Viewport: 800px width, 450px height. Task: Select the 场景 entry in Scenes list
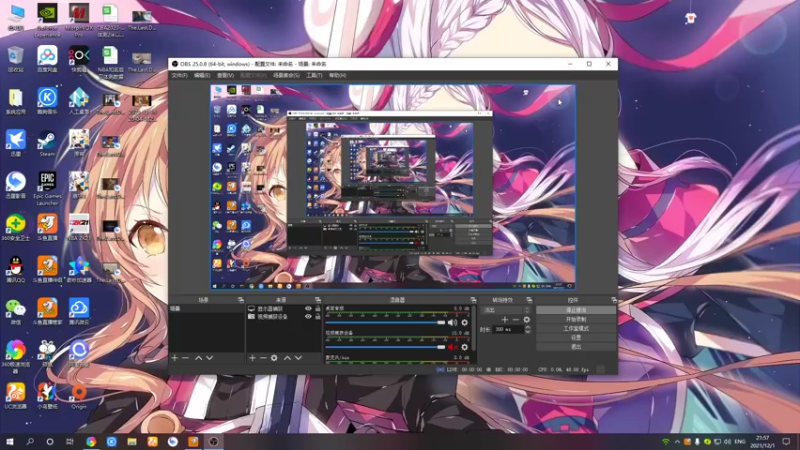[206, 309]
